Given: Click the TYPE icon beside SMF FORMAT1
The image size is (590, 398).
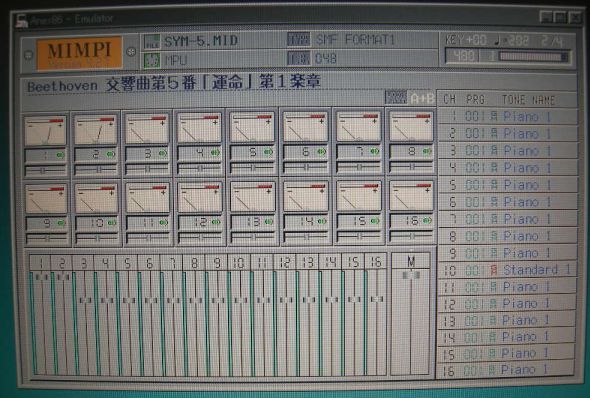Looking at the screenshot, I should (299, 39).
